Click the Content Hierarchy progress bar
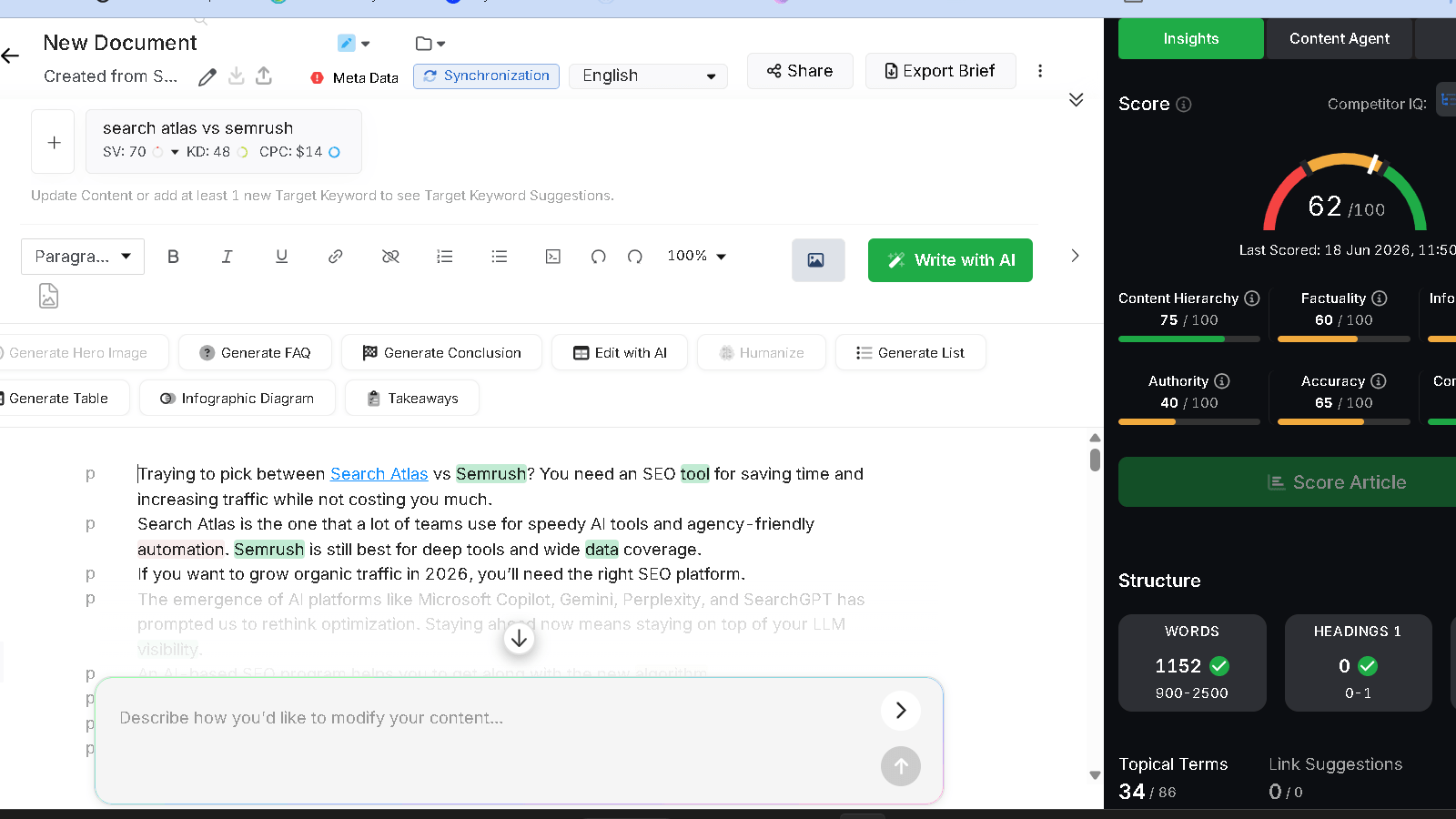The image size is (1456, 819). pos(1189,339)
